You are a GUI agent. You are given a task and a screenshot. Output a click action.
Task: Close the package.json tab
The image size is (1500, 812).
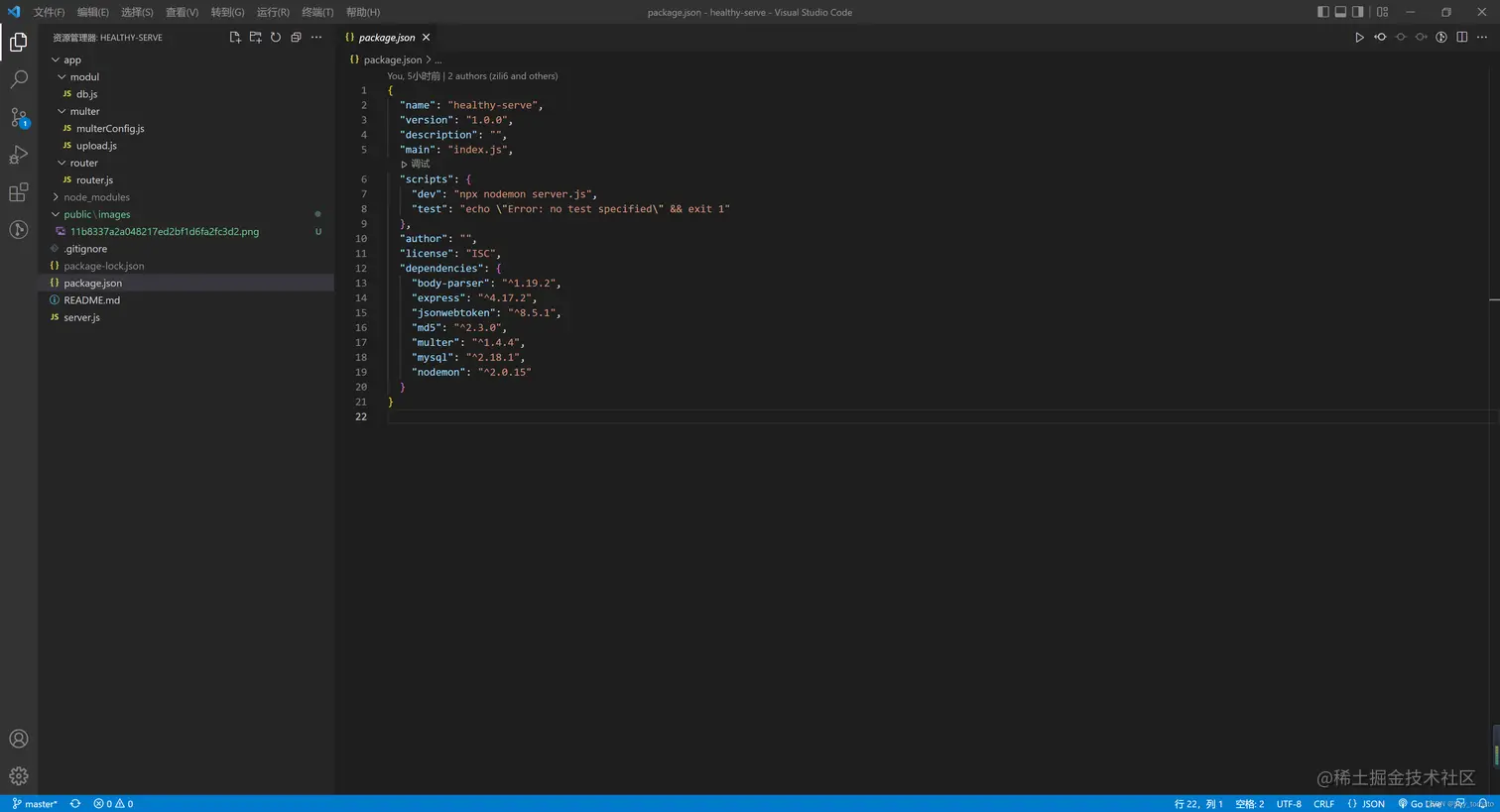coord(427,38)
